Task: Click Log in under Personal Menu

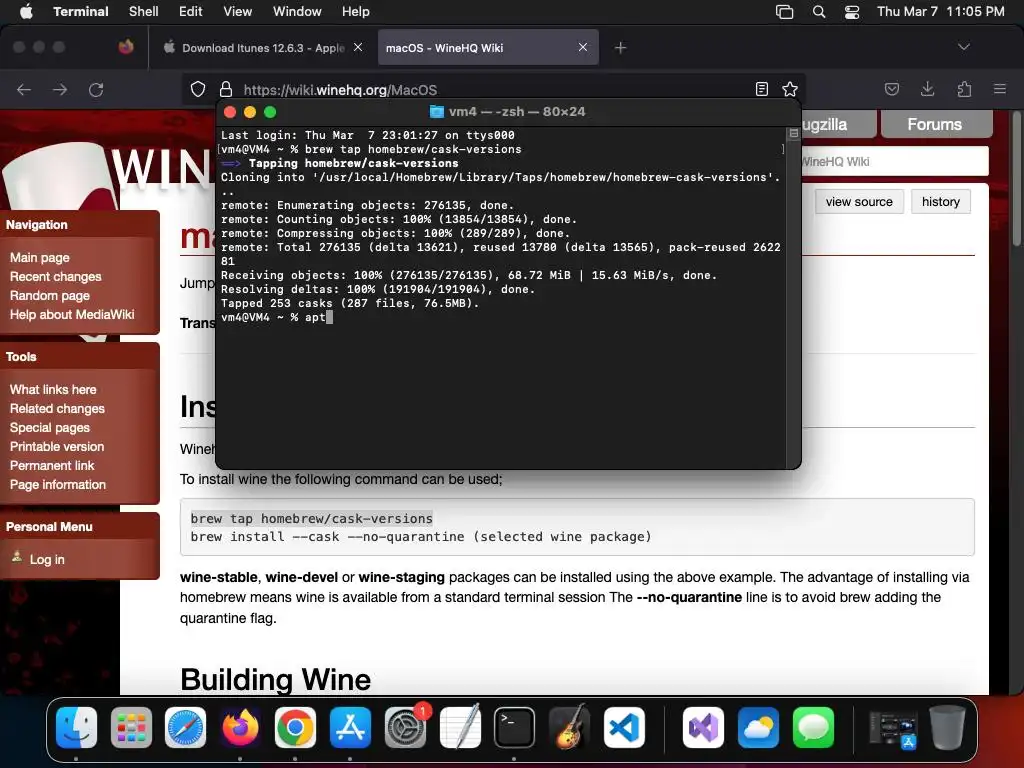Action: pos(47,559)
